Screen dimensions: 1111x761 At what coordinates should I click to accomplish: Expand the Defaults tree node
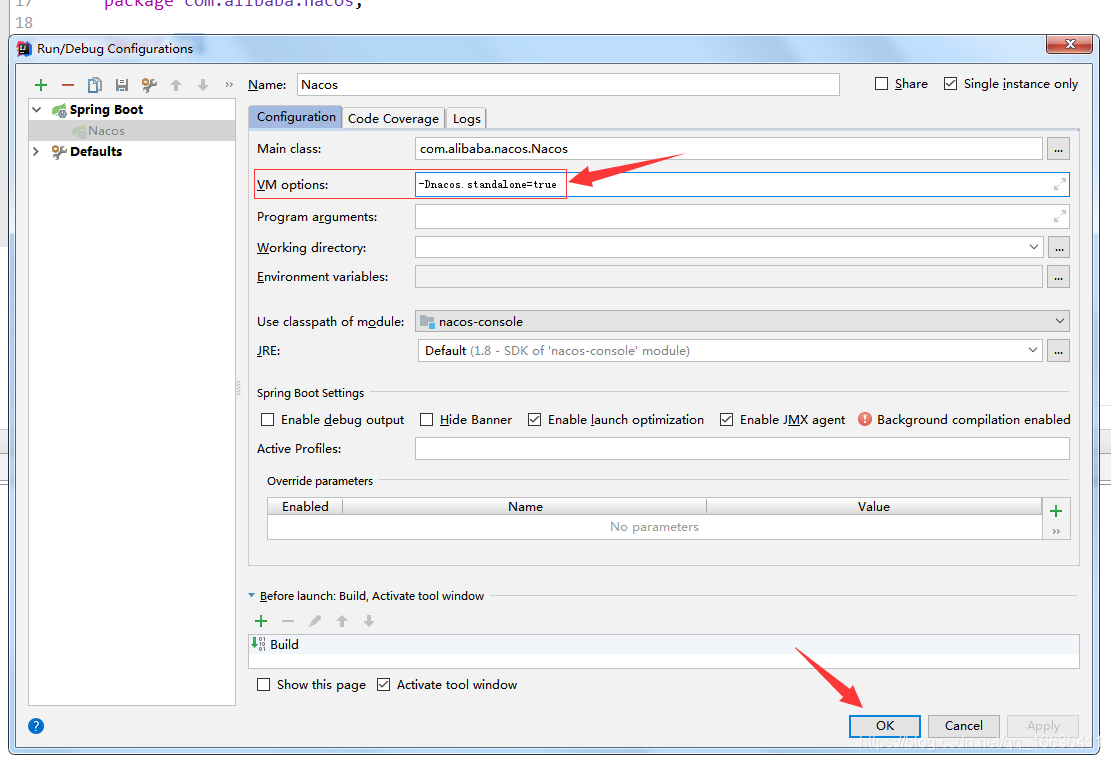click(x=36, y=151)
